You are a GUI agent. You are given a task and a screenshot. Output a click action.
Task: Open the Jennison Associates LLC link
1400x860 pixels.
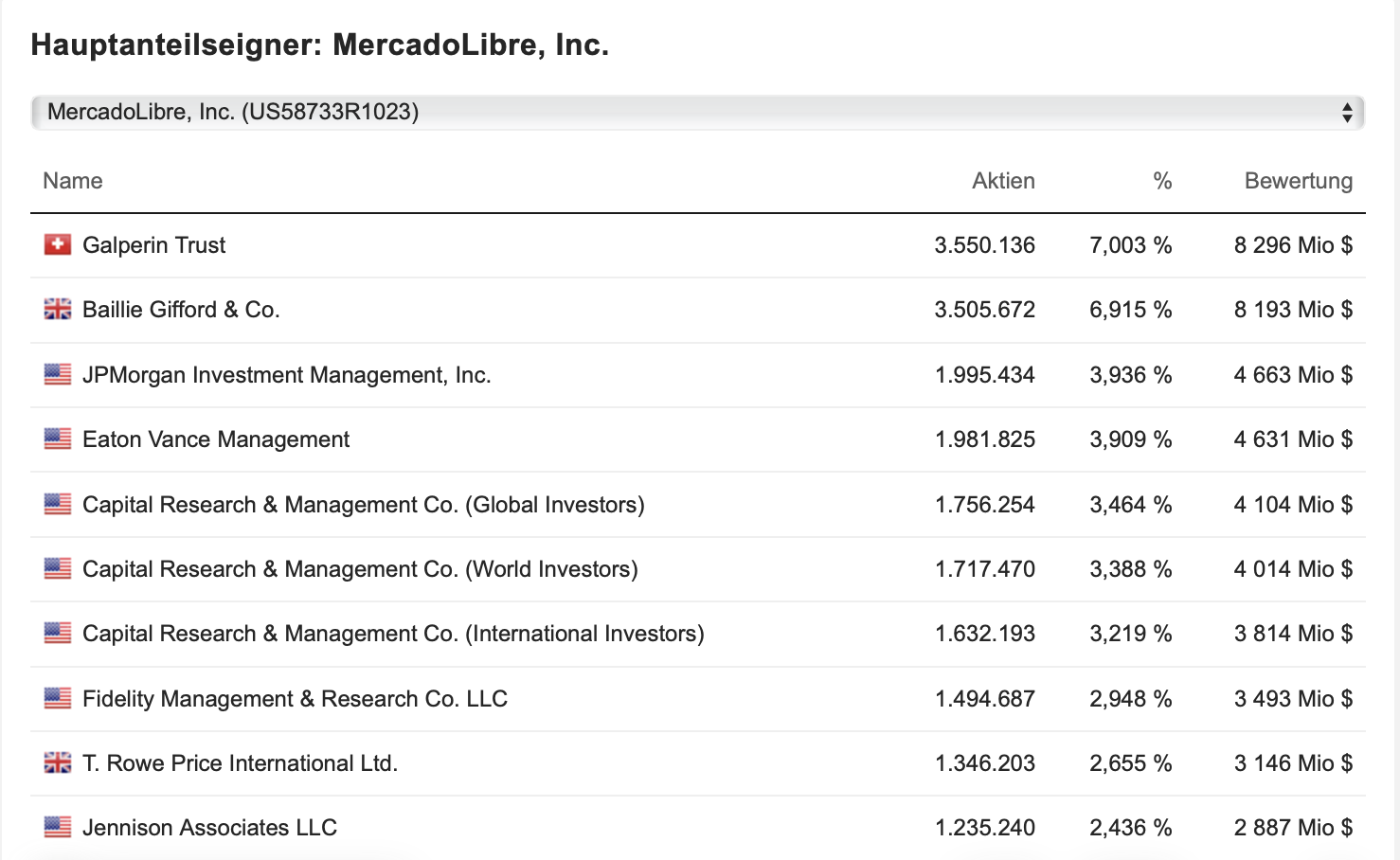pyautogui.click(x=209, y=828)
